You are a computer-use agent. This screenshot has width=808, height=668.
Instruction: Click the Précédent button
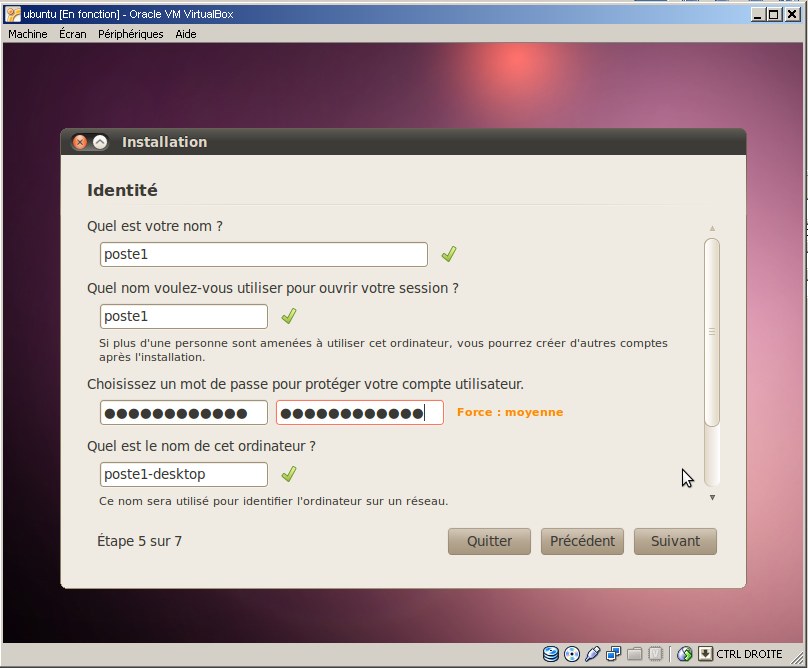tap(582, 541)
